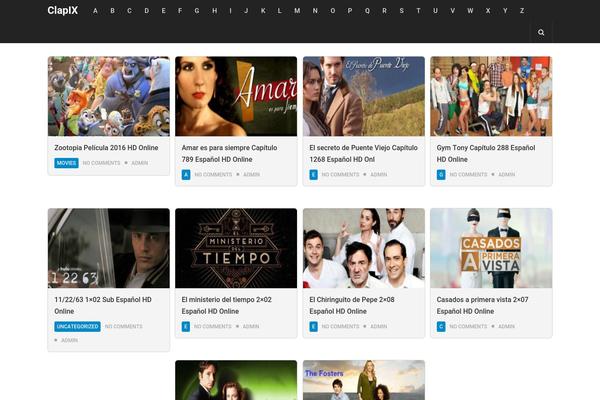Open NO COMMENTS link on Gym Tony card

[x=468, y=175]
